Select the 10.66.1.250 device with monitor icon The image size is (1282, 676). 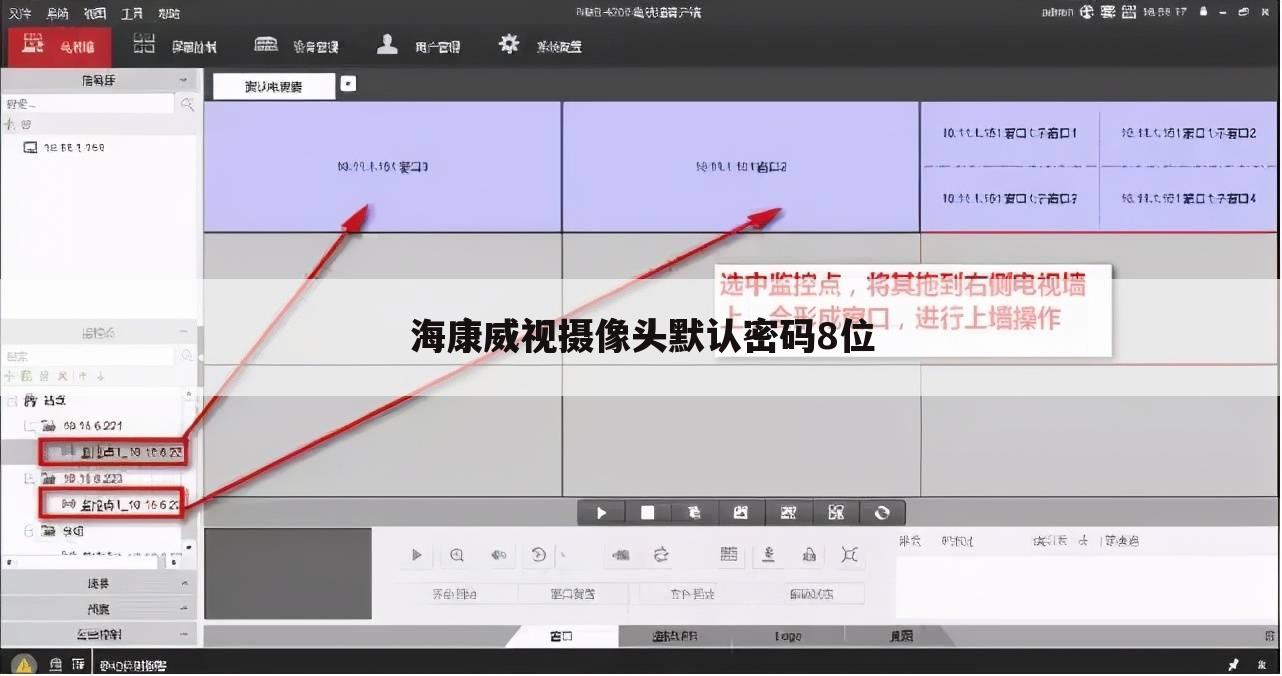click(x=64, y=148)
